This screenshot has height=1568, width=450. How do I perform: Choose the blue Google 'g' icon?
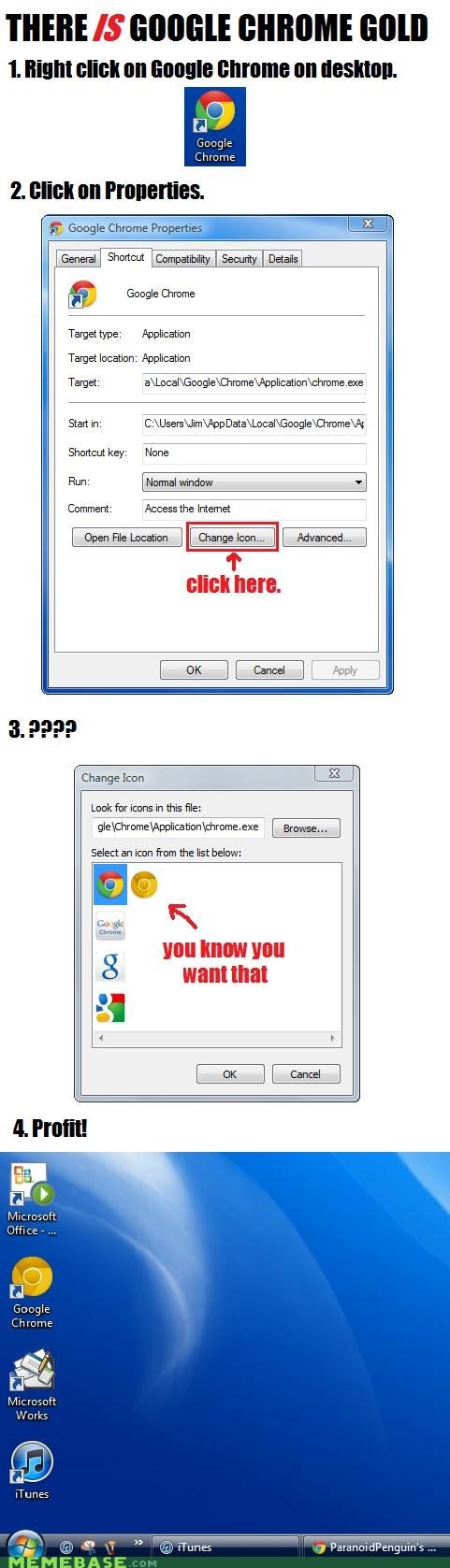tap(110, 967)
